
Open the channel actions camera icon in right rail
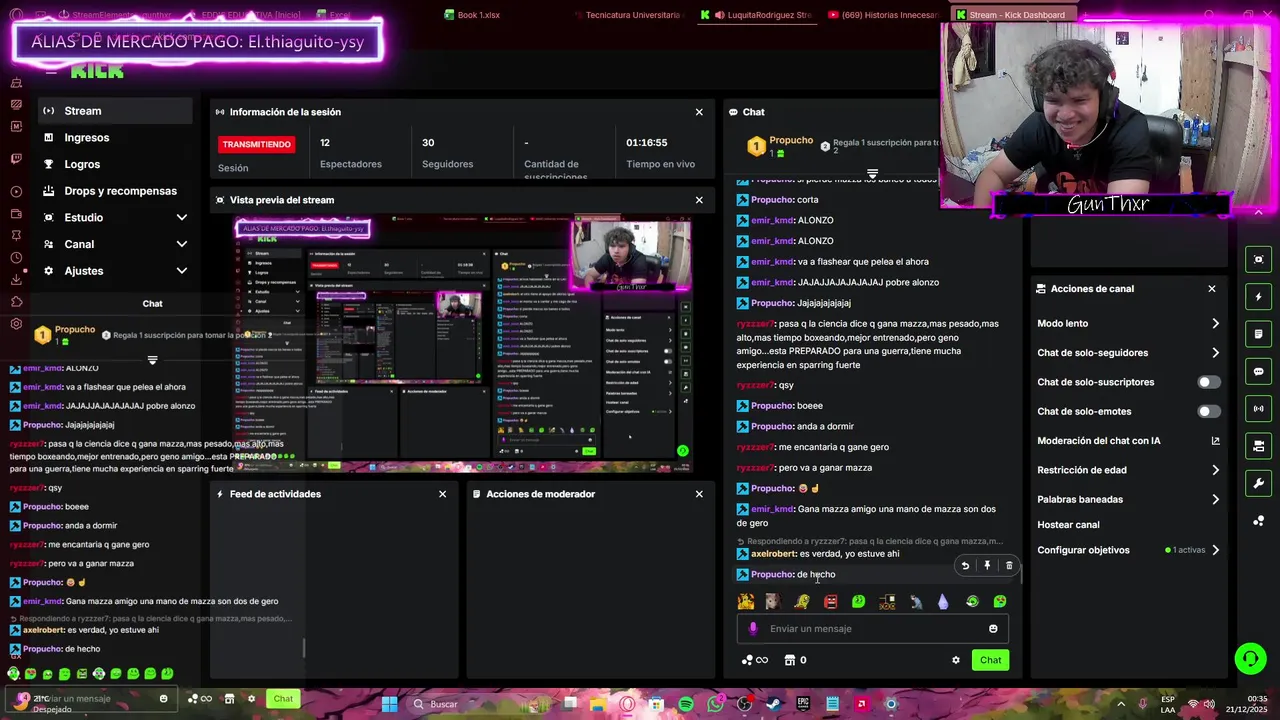[1259, 446]
